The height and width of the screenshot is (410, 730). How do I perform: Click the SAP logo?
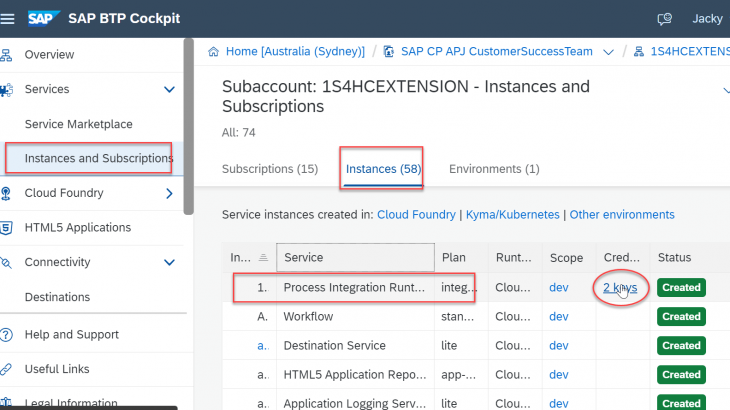pyautogui.click(x=43, y=19)
